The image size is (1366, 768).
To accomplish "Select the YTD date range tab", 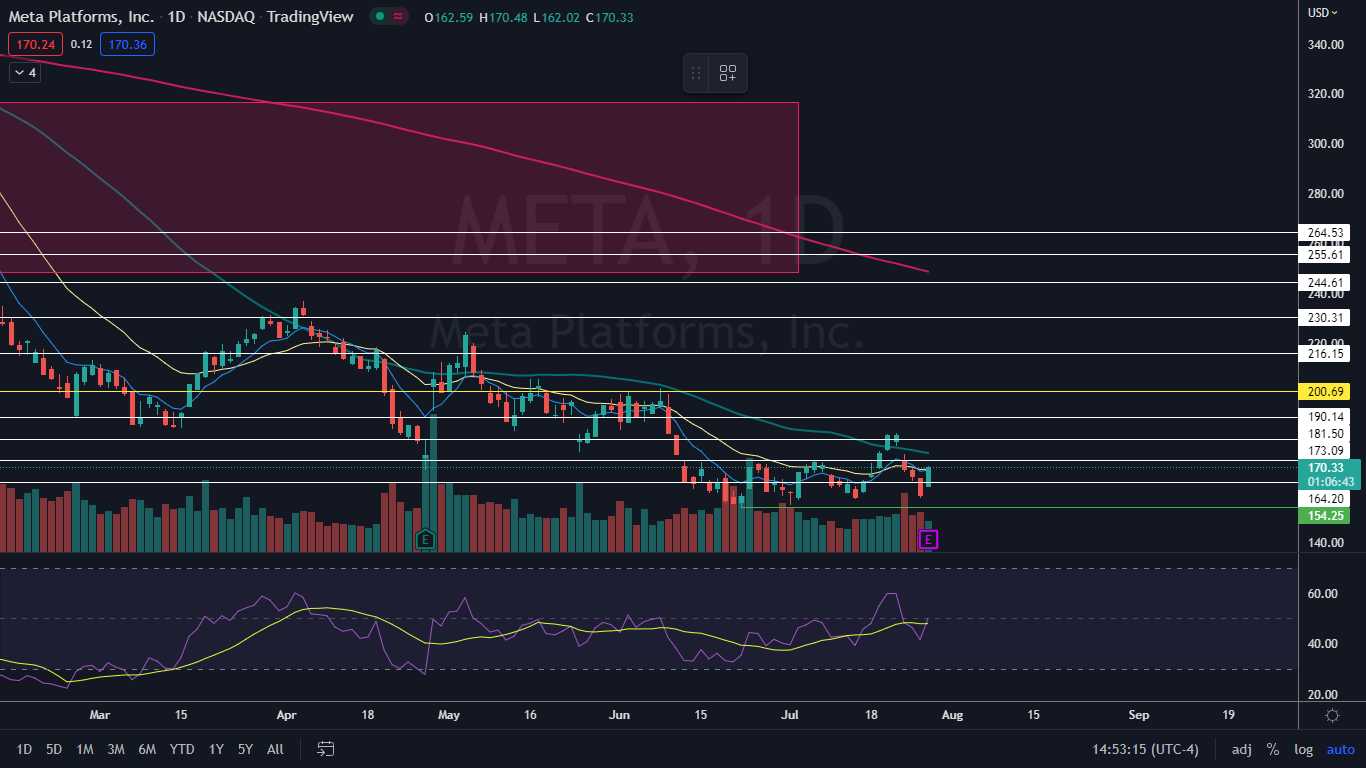I will [182, 749].
